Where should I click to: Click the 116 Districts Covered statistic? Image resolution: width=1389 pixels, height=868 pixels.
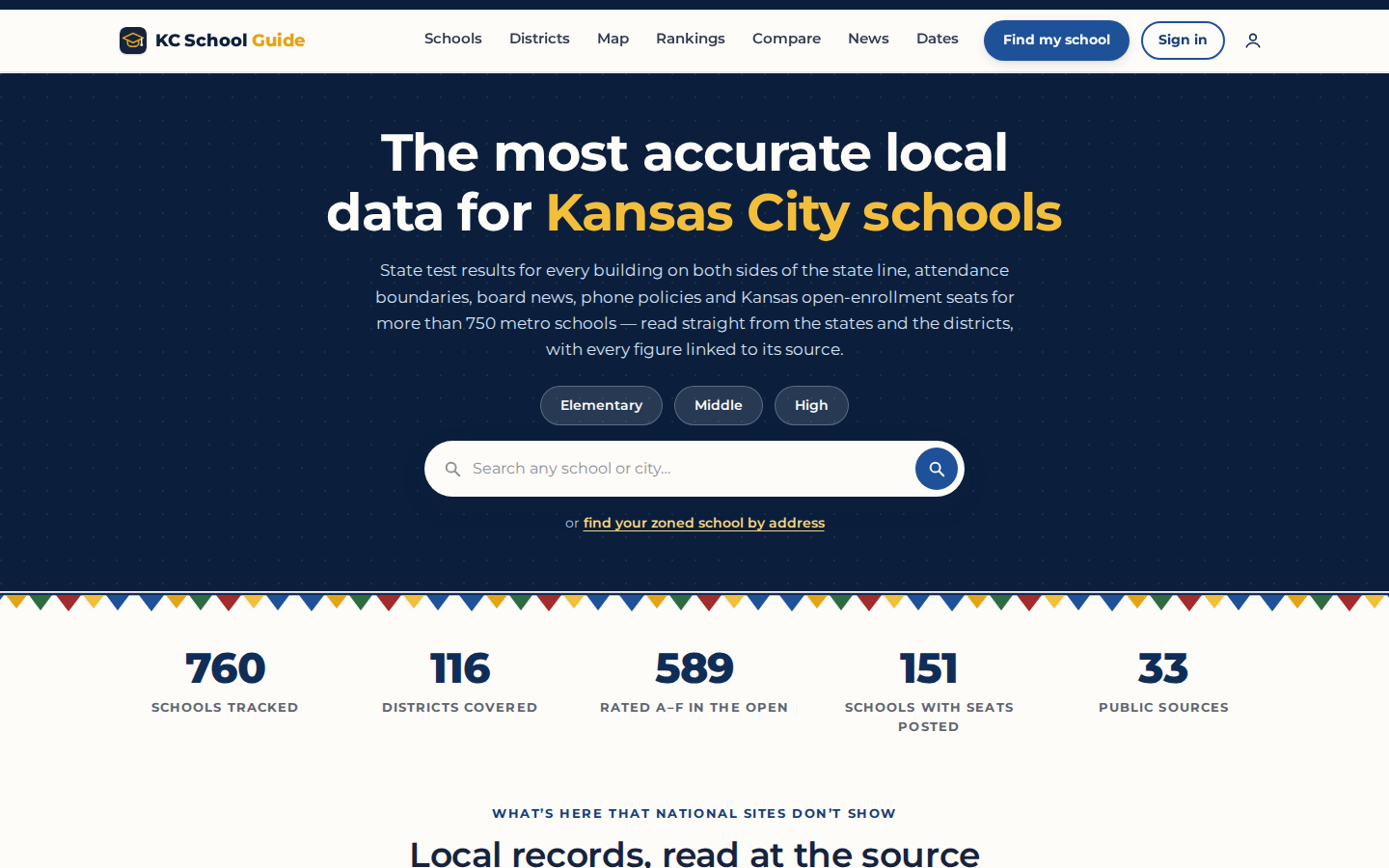[x=460, y=682]
